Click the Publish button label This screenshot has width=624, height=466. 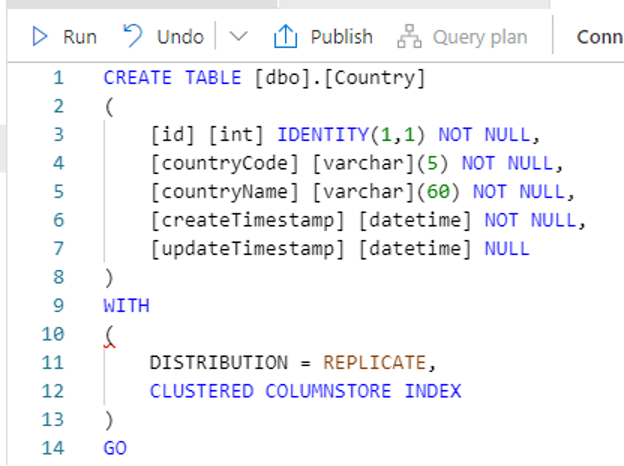pos(341,37)
